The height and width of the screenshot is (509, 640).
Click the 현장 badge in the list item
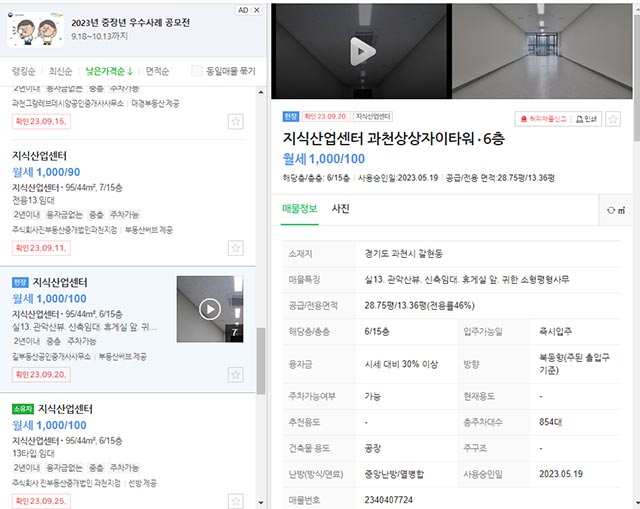pos(20,282)
